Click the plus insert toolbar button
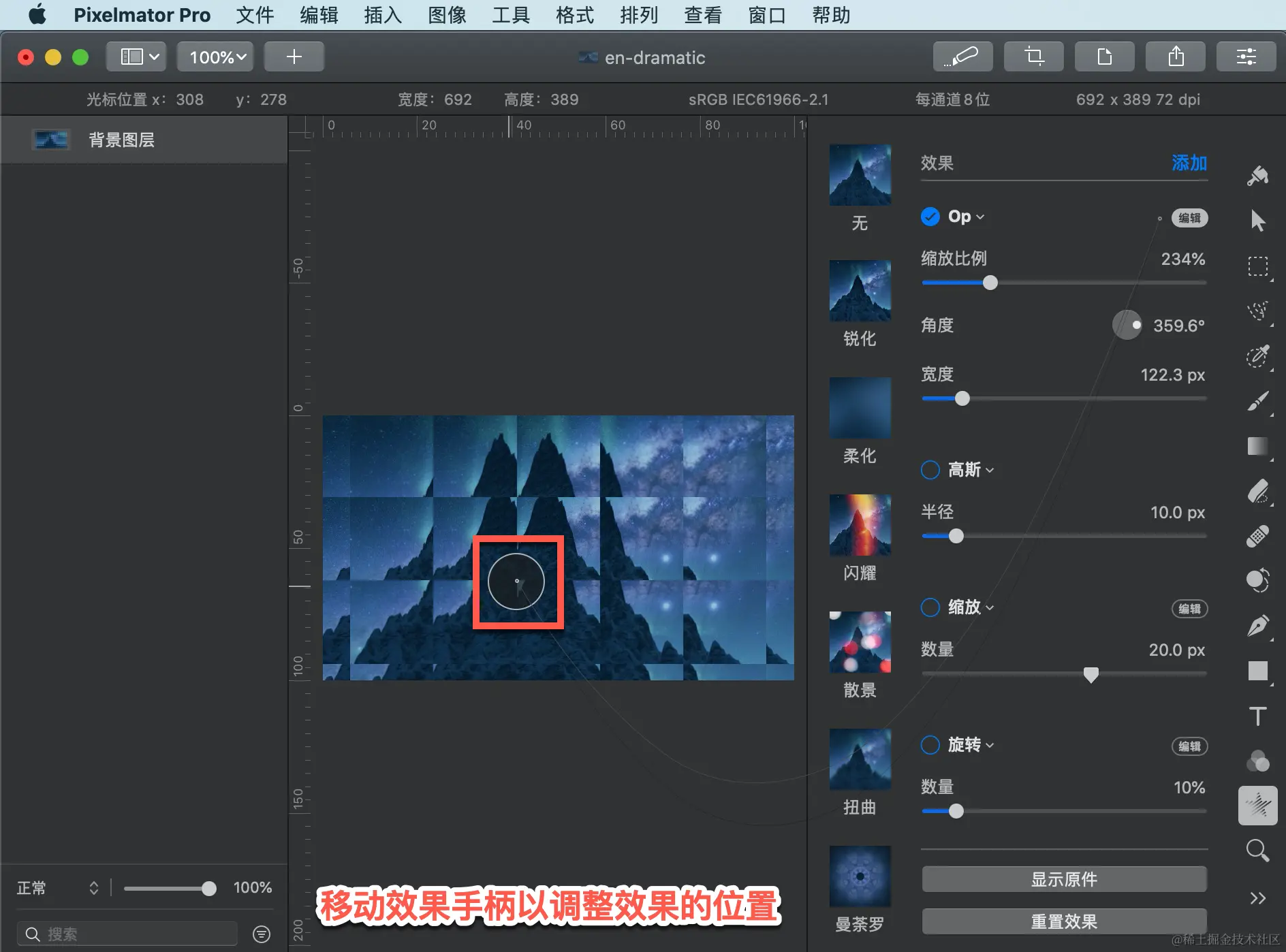 294,57
